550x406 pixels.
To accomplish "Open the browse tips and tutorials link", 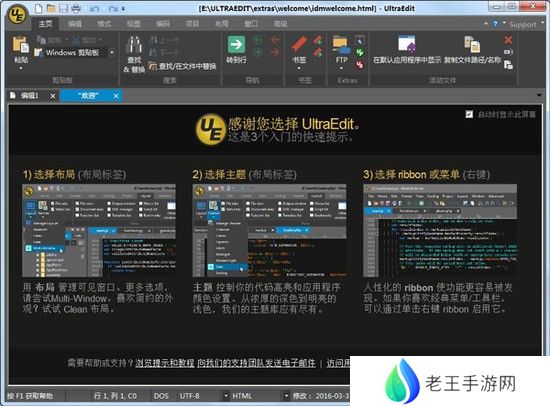I will click(x=165, y=363).
